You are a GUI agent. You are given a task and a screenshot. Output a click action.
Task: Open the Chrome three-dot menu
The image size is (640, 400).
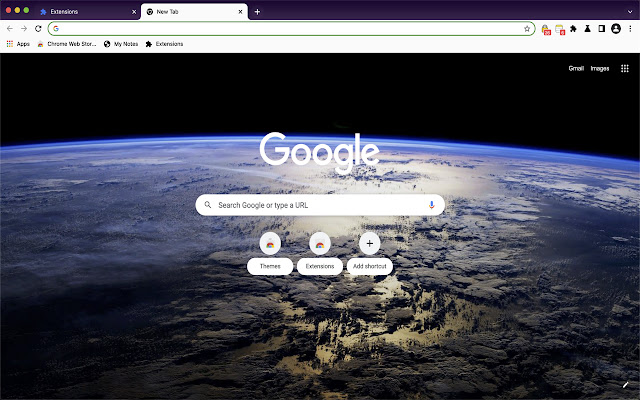click(x=630, y=29)
